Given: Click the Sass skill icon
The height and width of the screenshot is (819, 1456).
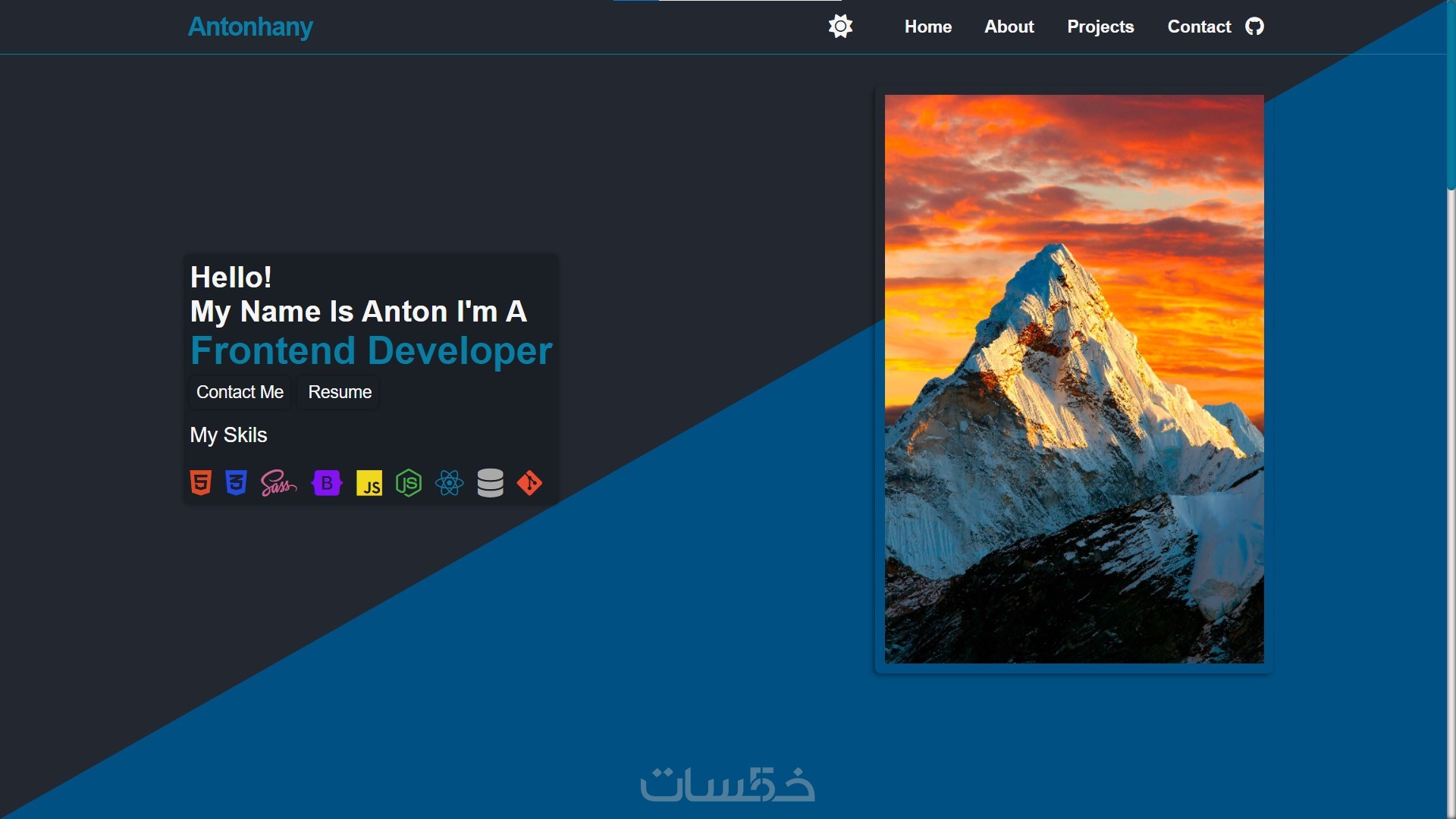Looking at the screenshot, I should (278, 483).
